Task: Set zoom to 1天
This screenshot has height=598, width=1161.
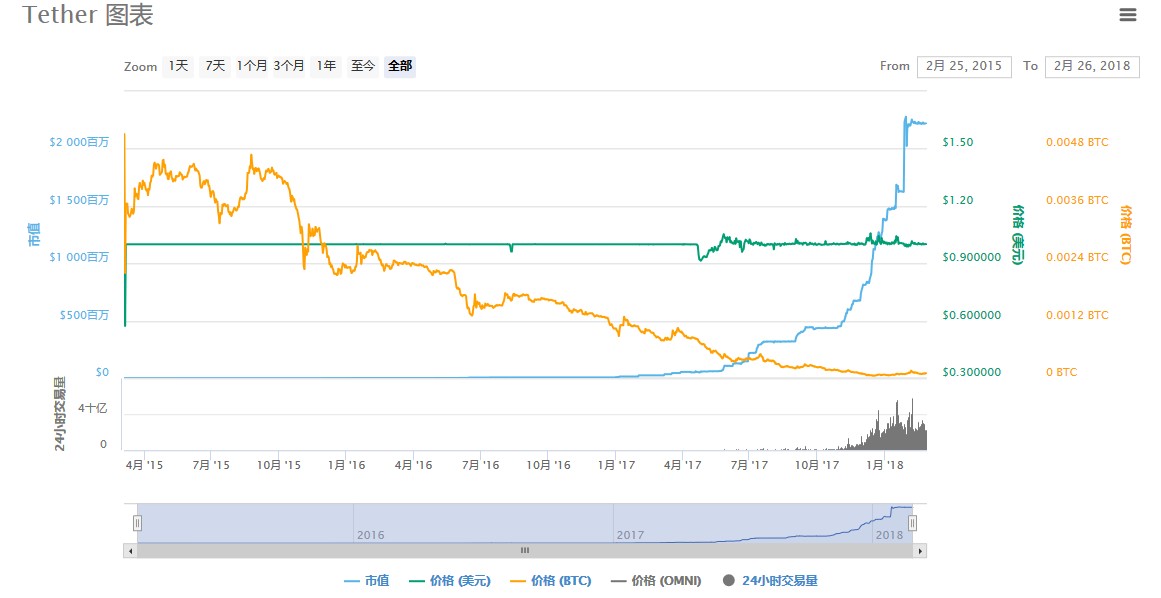Action: (x=178, y=66)
